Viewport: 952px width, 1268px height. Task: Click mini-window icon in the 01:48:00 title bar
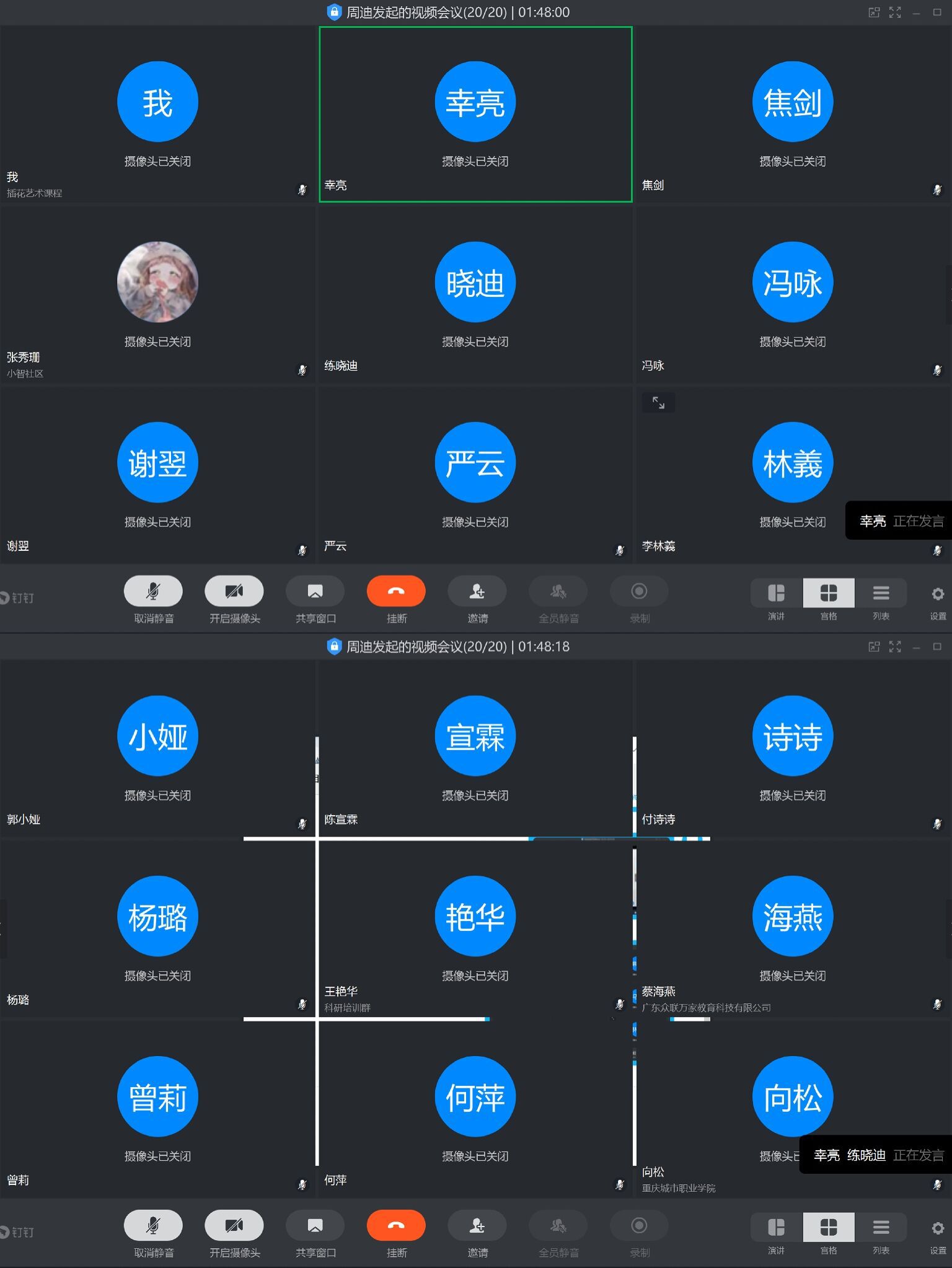point(874,12)
